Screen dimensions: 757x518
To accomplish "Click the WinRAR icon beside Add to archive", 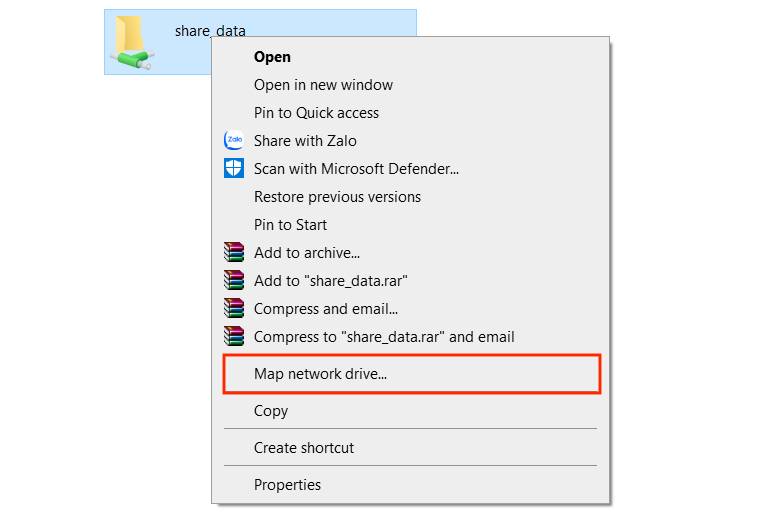I will pyautogui.click(x=234, y=253).
